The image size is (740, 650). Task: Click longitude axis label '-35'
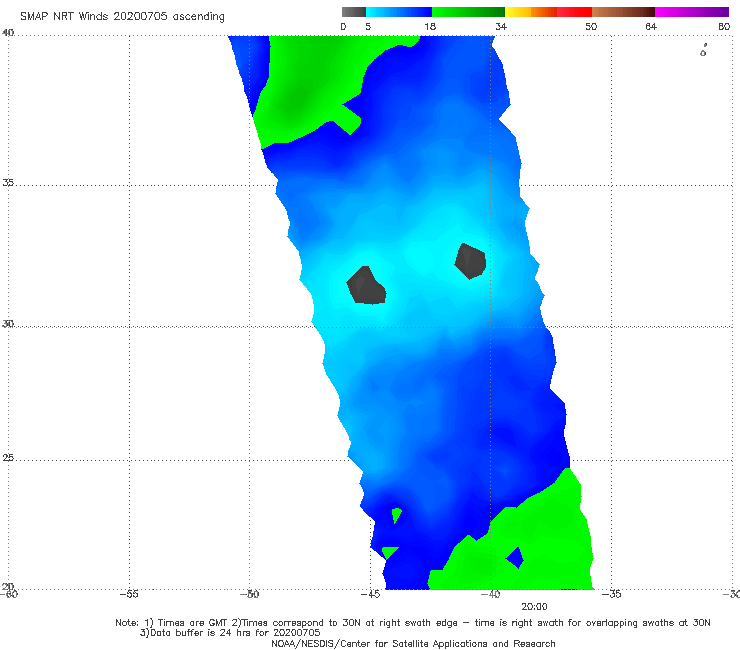pos(611,594)
